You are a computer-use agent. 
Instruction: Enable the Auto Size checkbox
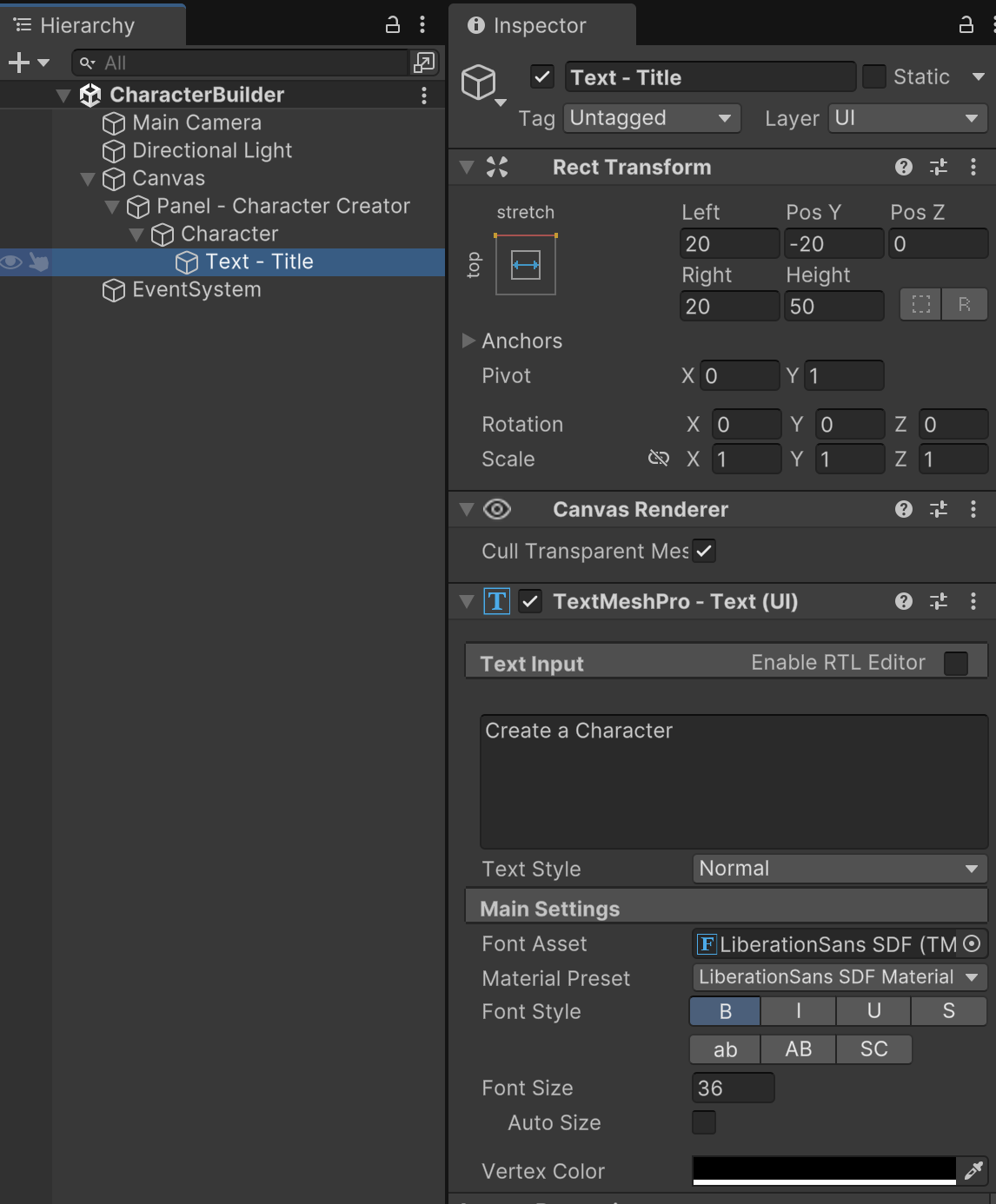click(704, 1122)
